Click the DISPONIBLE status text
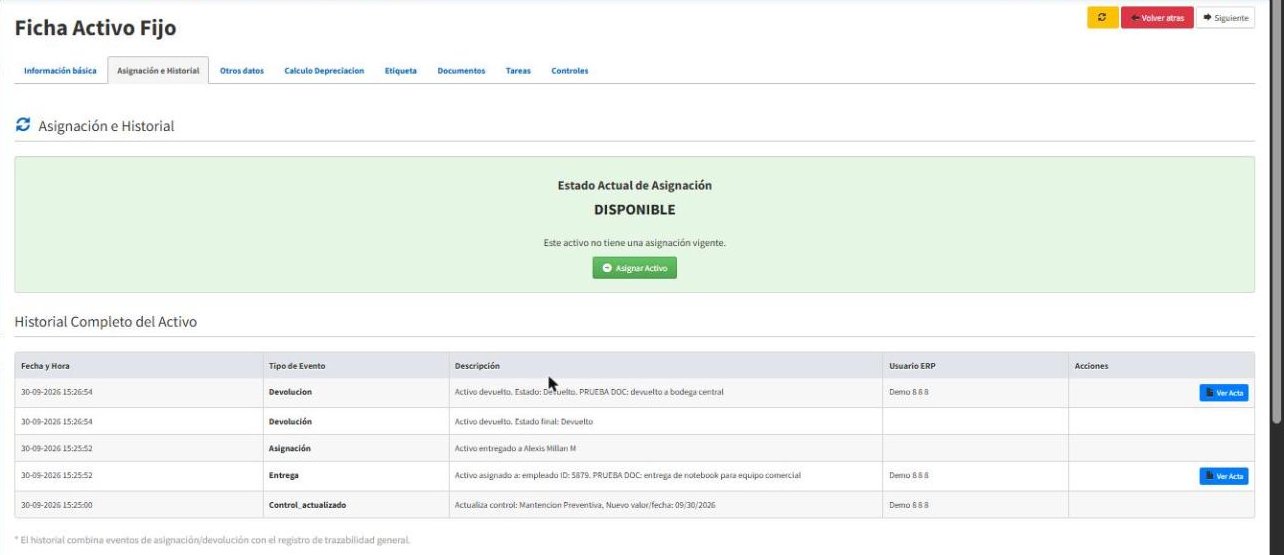1284x555 pixels. point(634,210)
